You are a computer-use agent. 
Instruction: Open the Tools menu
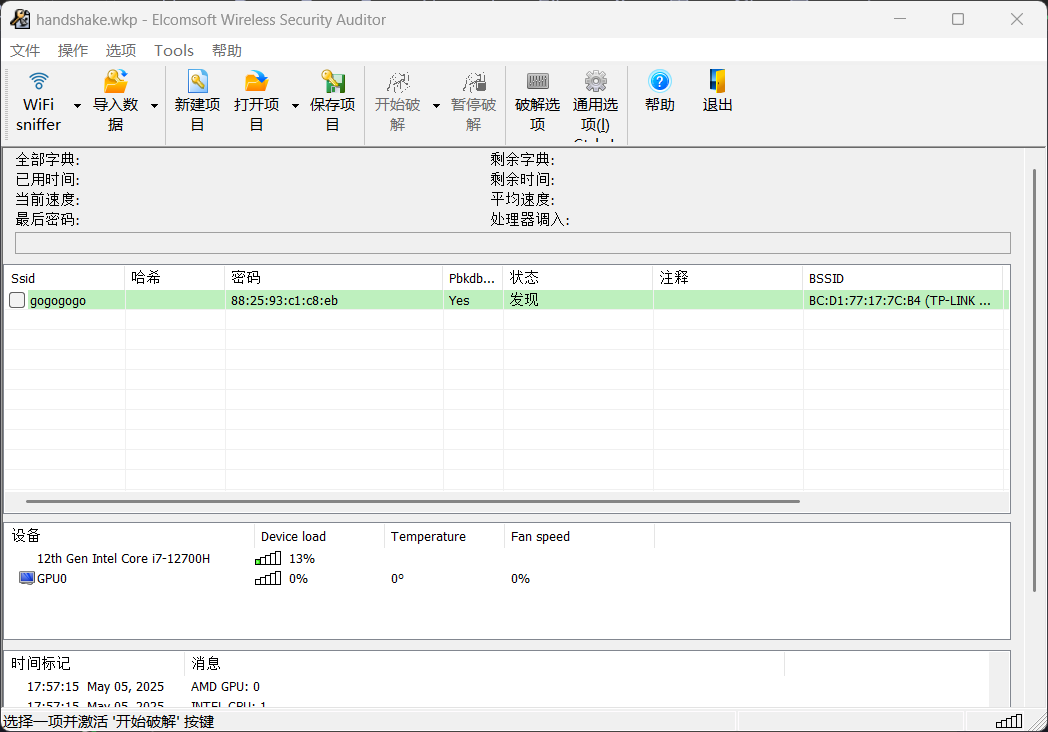pos(174,51)
